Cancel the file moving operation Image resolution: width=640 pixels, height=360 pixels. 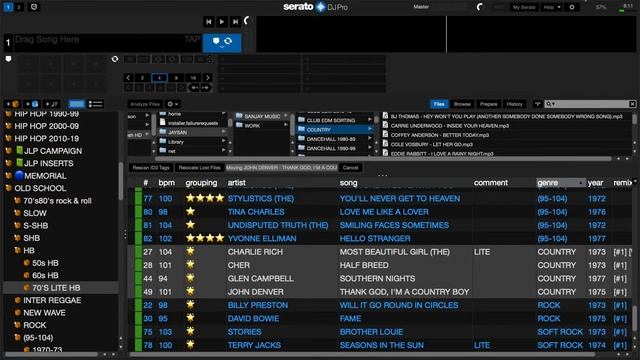pos(350,168)
